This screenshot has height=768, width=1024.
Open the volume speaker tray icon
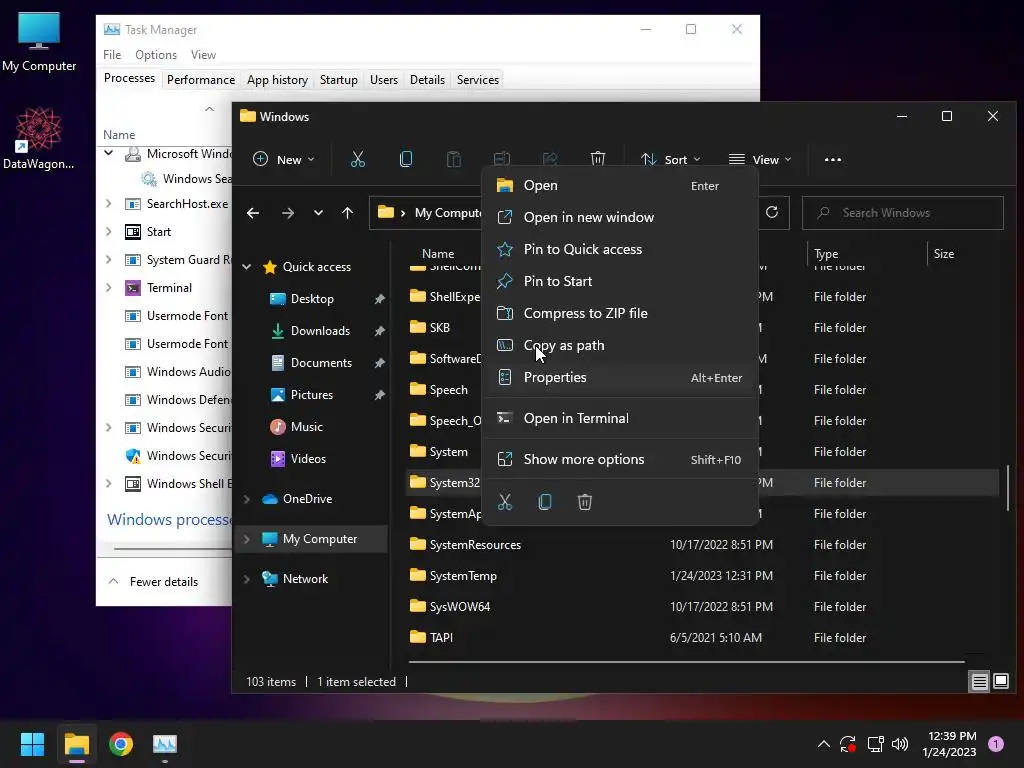pyautogui.click(x=900, y=744)
